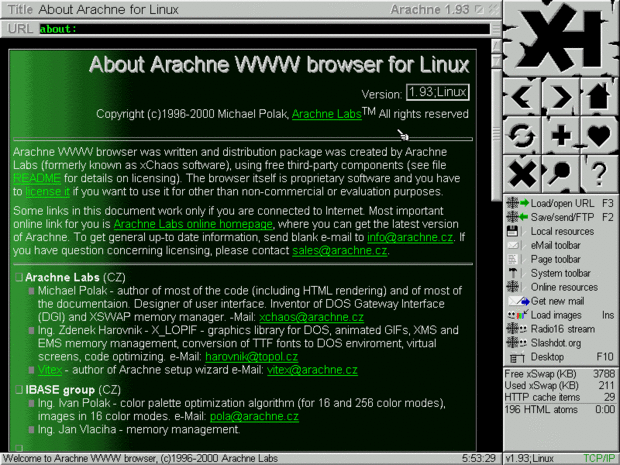Click the Version text field

pyautogui.click(x=438, y=92)
